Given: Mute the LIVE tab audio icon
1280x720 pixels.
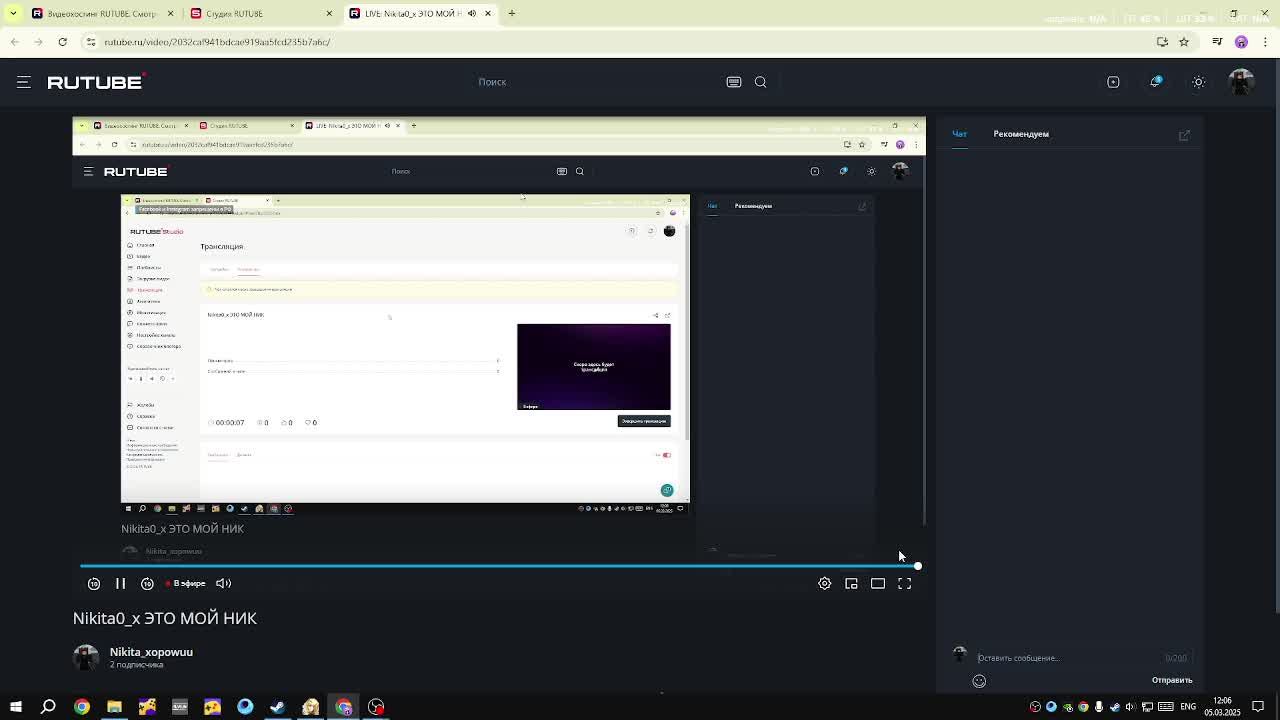Looking at the screenshot, I should [472, 14].
